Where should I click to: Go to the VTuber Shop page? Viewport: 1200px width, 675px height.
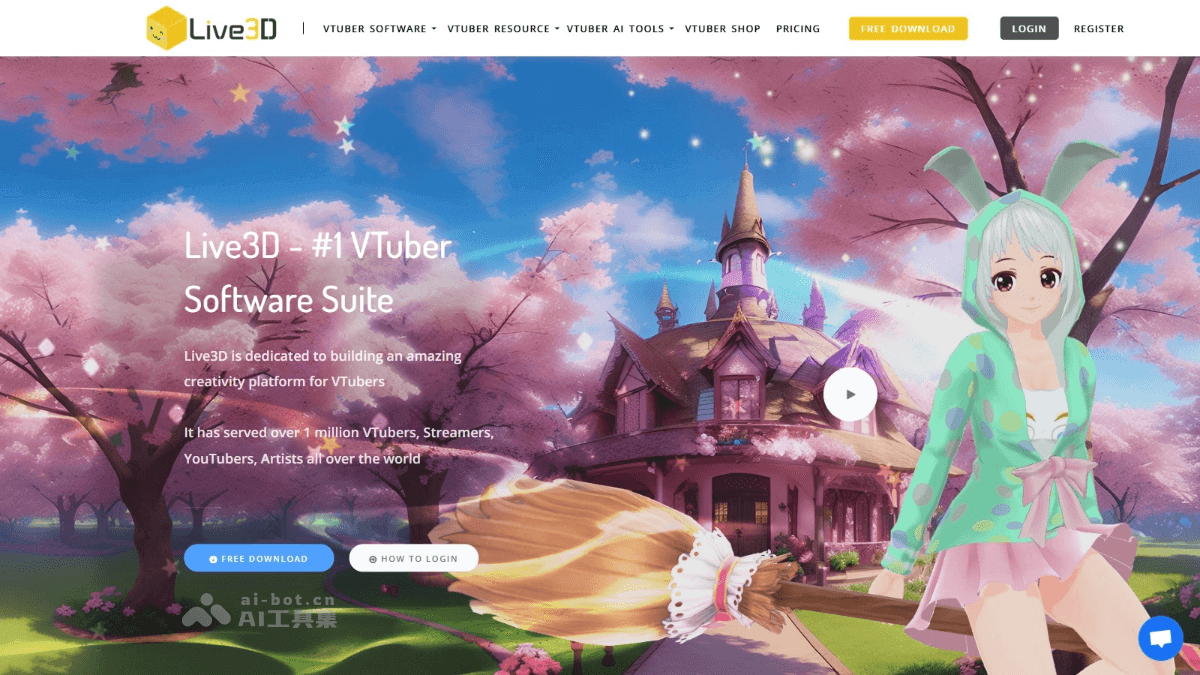click(x=722, y=29)
